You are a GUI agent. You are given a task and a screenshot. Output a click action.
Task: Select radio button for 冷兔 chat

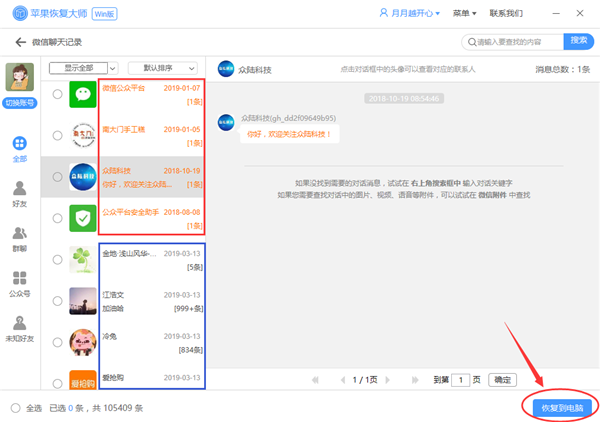point(57,342)
